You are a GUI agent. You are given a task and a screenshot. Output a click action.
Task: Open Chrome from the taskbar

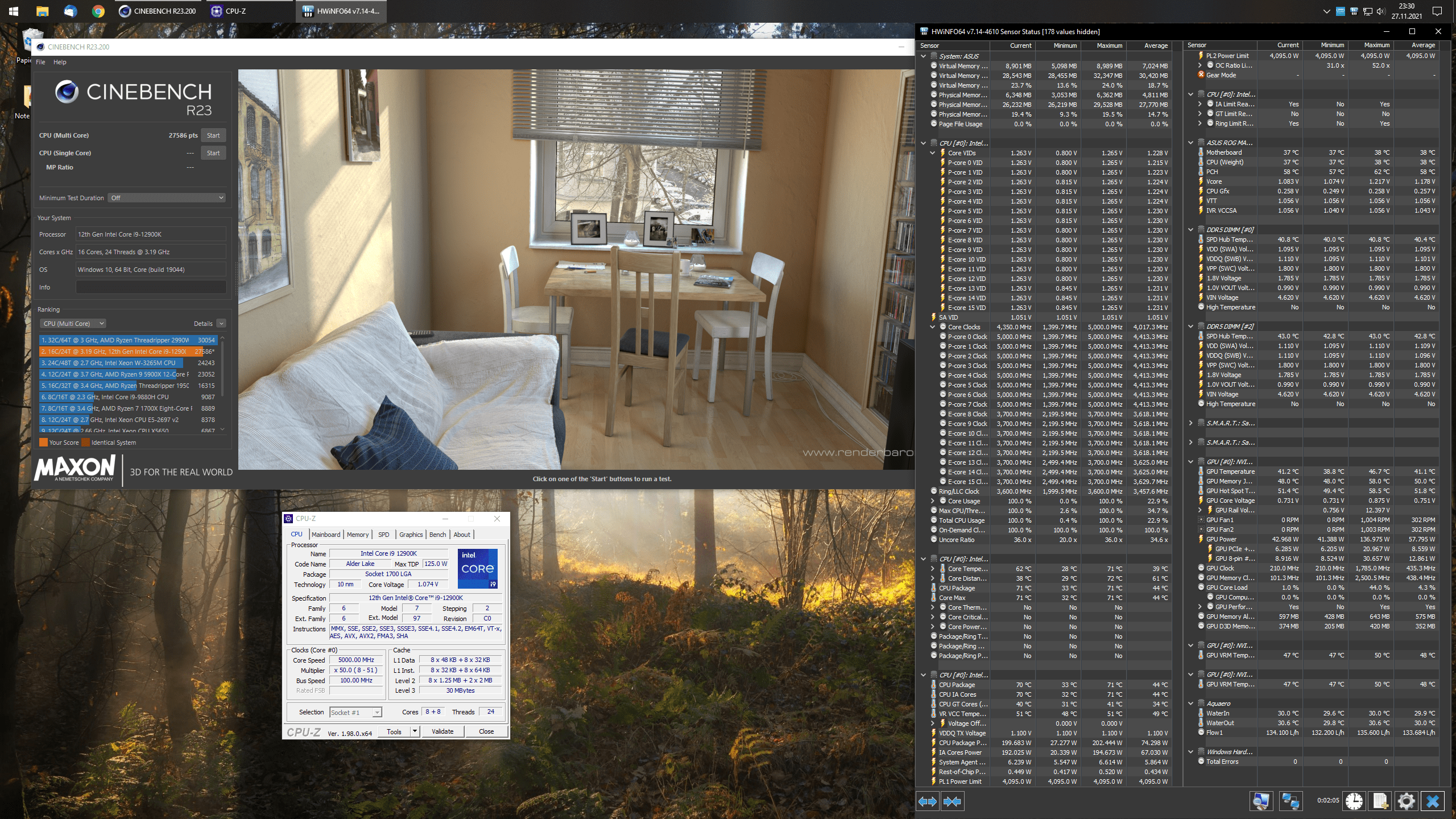pyautogui.click(x=98, y=11)
